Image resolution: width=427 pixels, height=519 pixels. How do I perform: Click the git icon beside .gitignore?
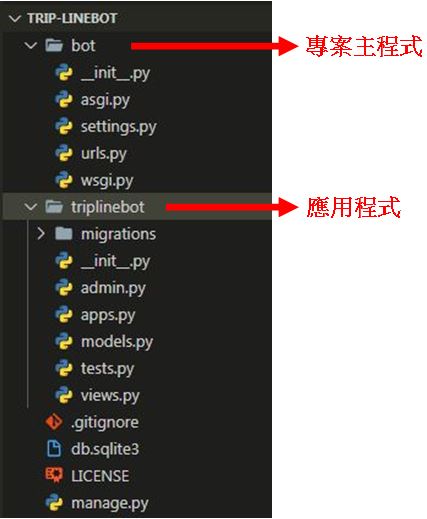coord(54,422)
